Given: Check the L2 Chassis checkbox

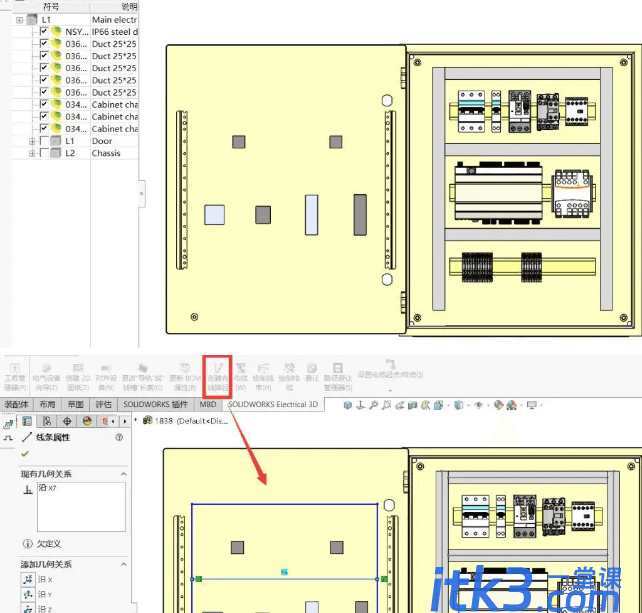Looking at the screenshot, I should [x=44, y=153].
